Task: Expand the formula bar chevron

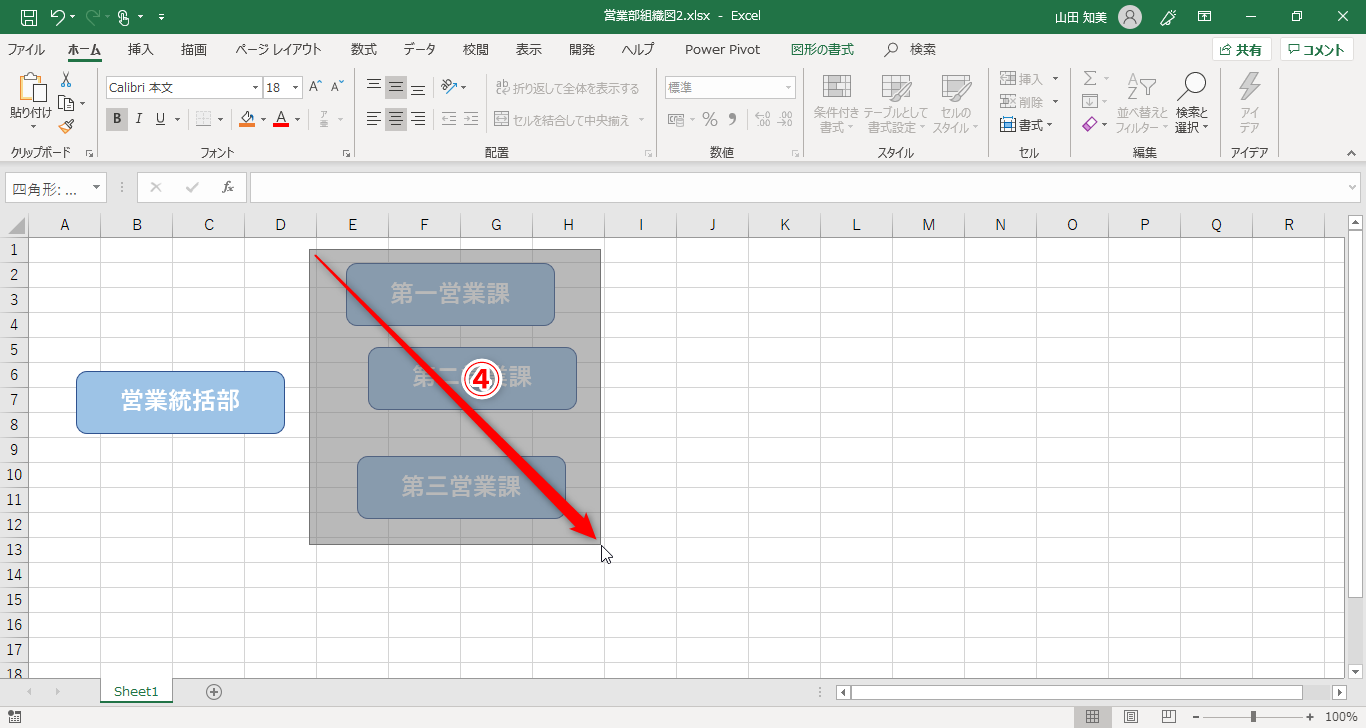Action: click(1353, 187)
